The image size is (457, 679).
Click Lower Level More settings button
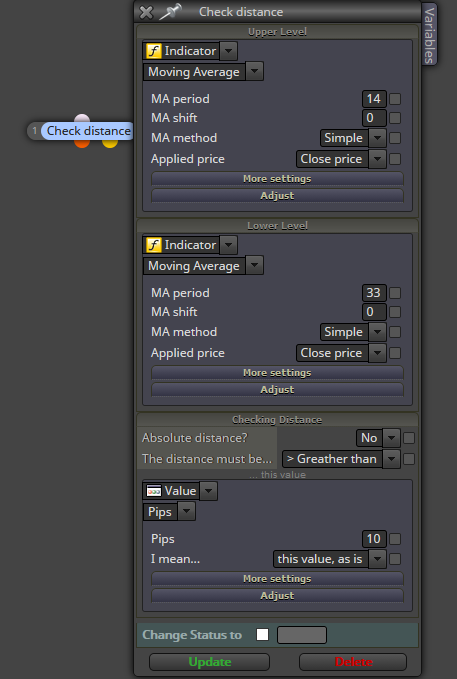(x=277, y=373)
